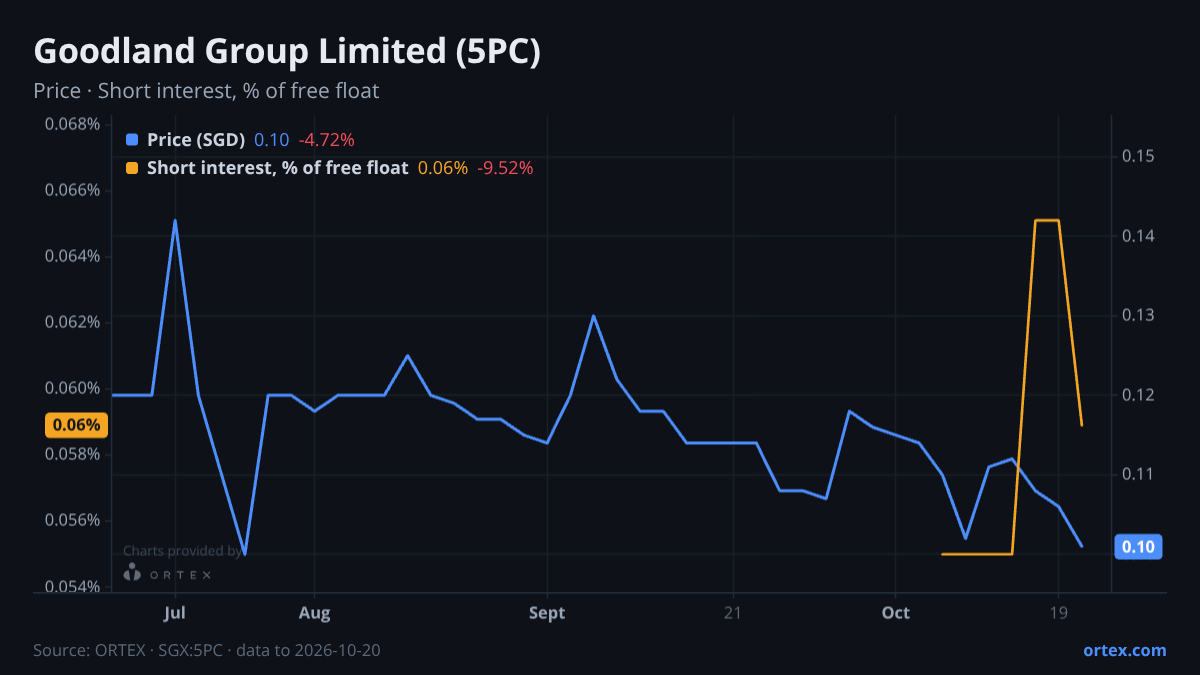Click the 0.11 right axis label

(x=1138, y=474)
